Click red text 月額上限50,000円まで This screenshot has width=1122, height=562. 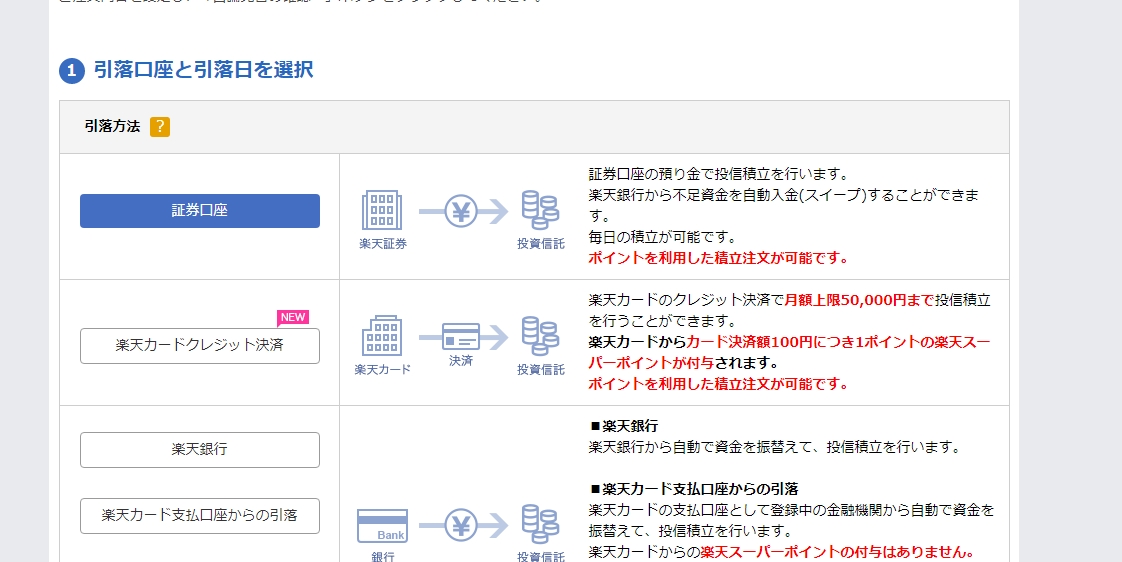click(x=859, y=300)
